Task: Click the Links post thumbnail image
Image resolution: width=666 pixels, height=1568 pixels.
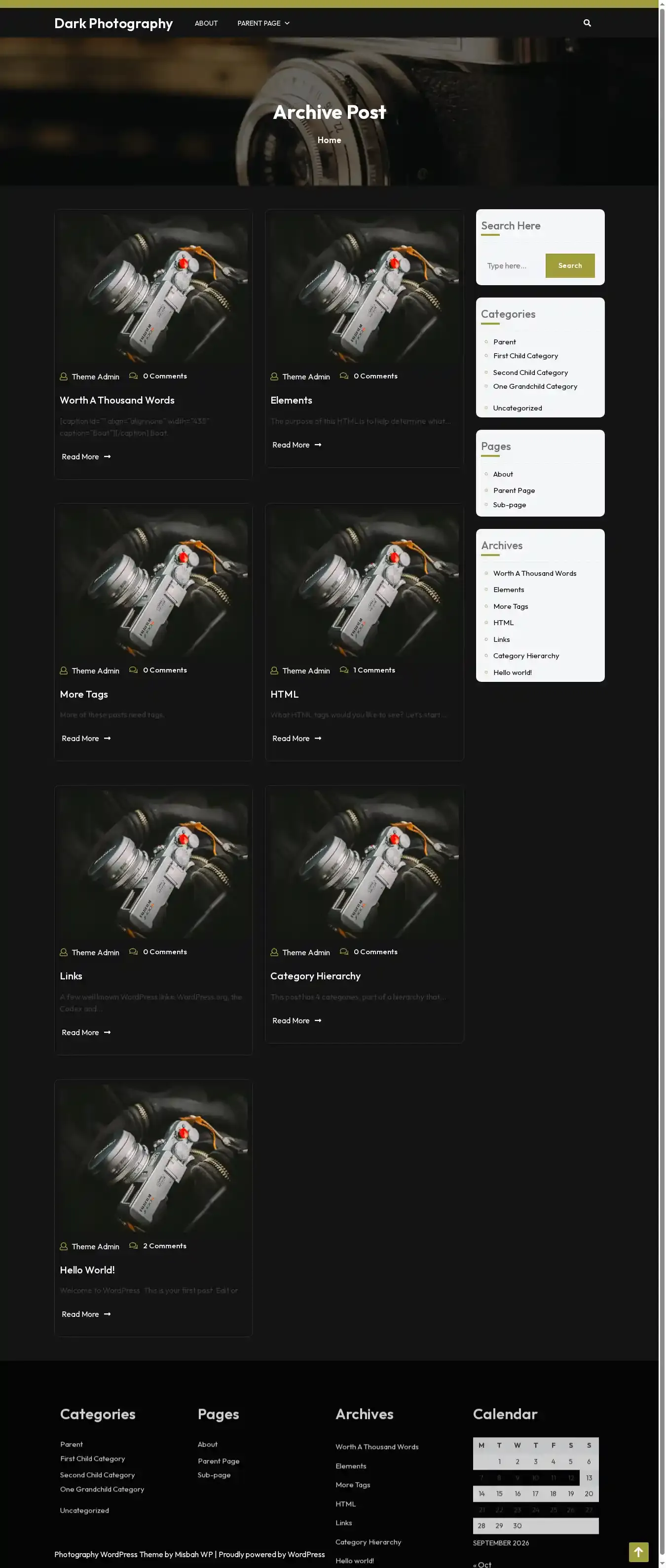Action: 153,864
